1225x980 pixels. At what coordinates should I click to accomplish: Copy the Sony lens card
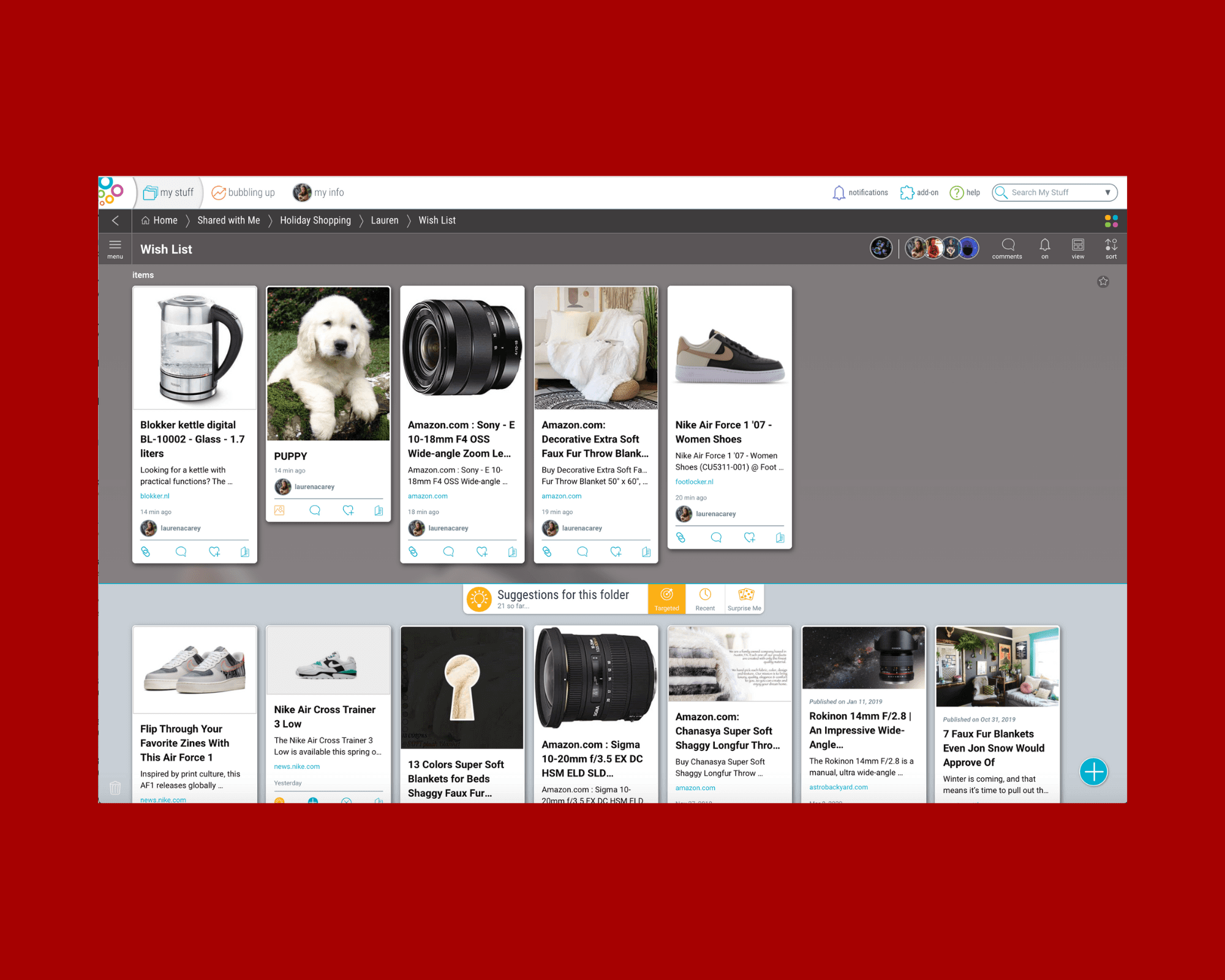[513, 552]
